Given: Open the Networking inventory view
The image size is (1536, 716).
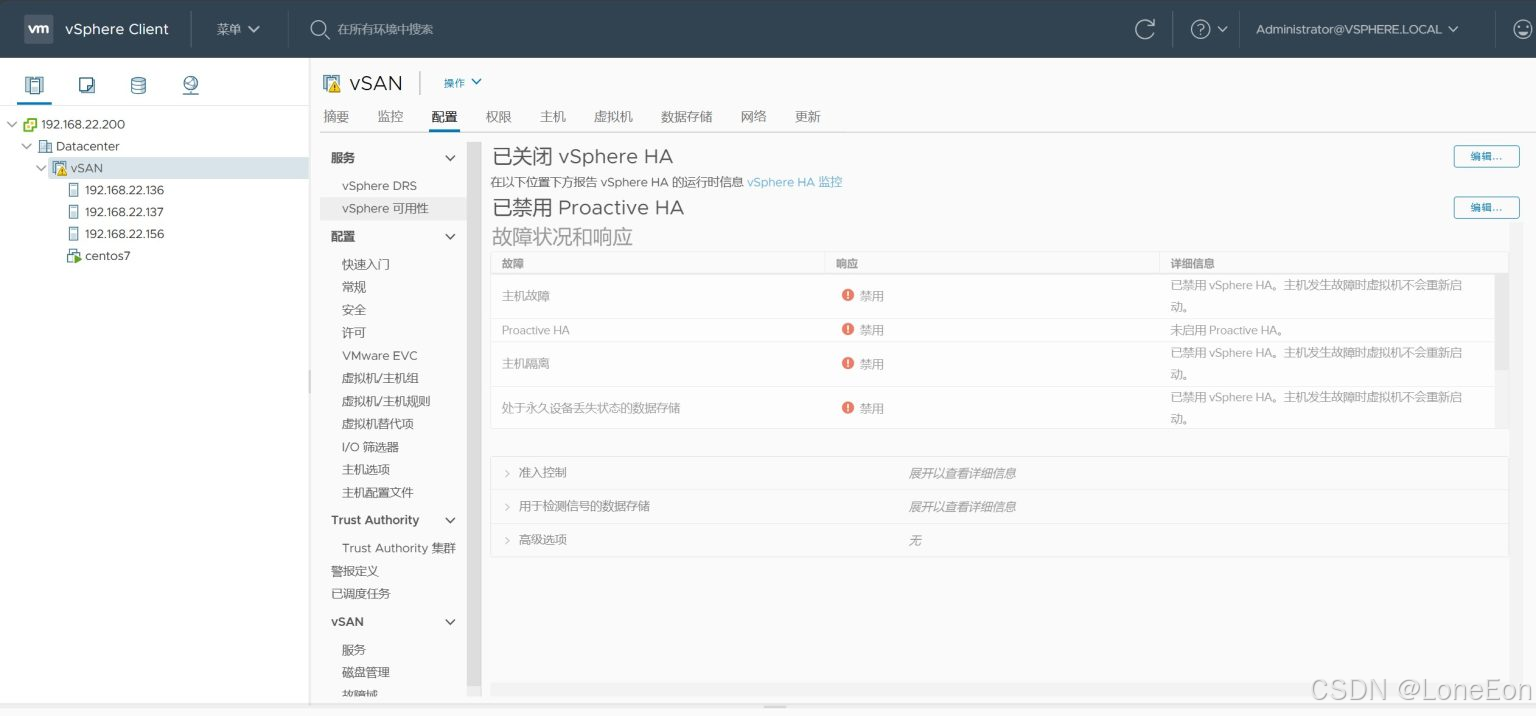Looking at the screenshot, I should pos(191,85).
